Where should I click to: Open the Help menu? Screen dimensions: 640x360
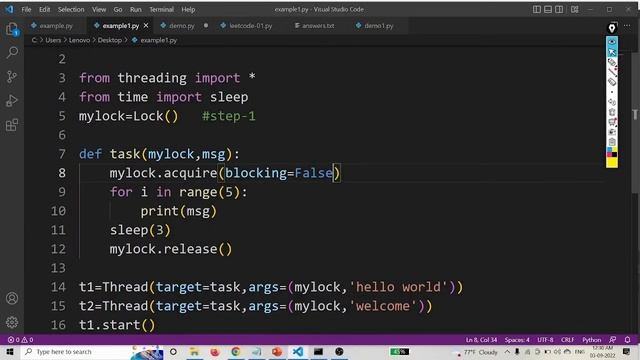(188, 9)
